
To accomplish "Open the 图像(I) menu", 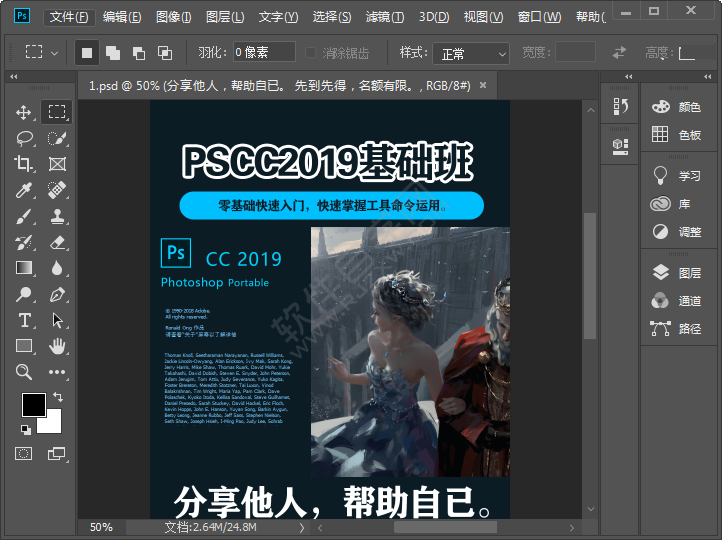I will click(x=174, y=17).
